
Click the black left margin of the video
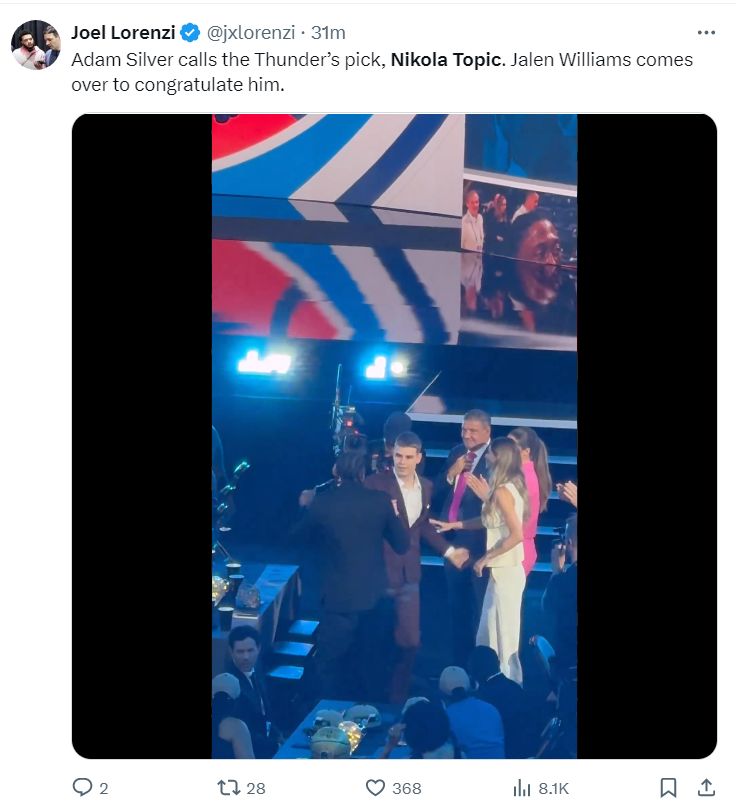[141, 436]
